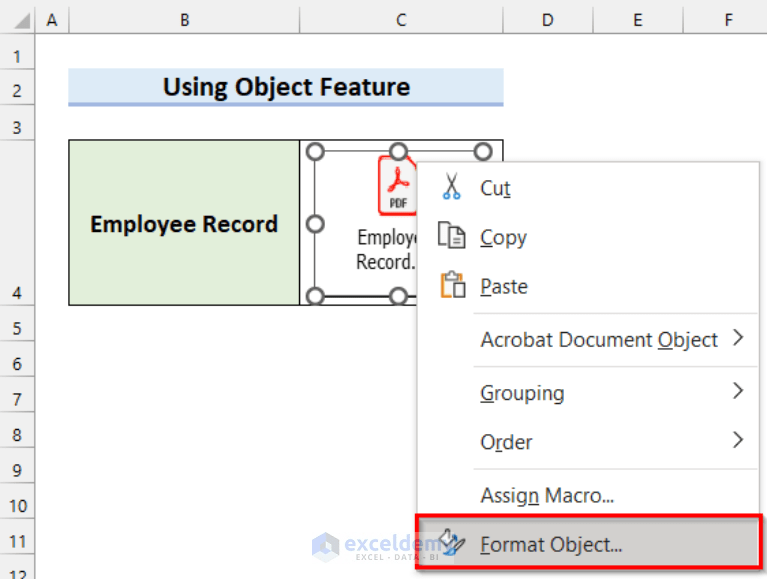Select column C header
This screenshot has height=579, width=767.
pyautogui.click(x=401, y=20)
